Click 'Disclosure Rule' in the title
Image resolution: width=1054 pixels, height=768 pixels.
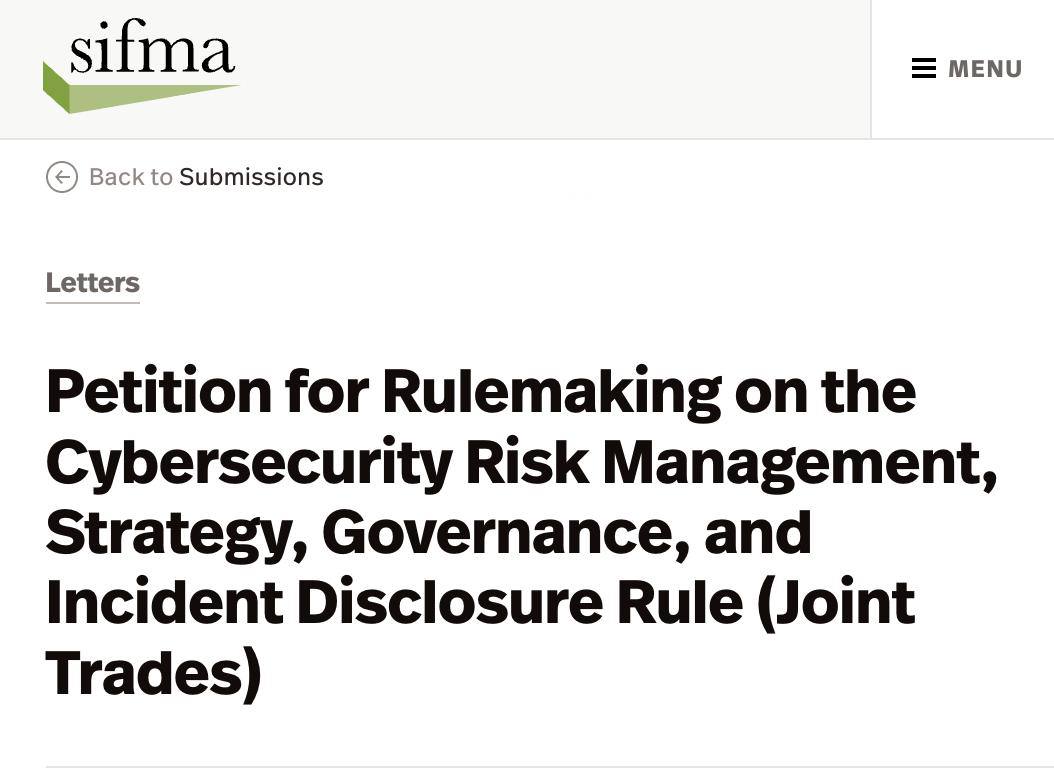[520, 602]
